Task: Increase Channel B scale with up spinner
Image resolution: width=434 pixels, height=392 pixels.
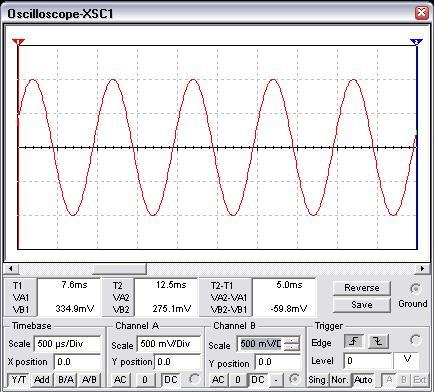Action: coord(292,340)
